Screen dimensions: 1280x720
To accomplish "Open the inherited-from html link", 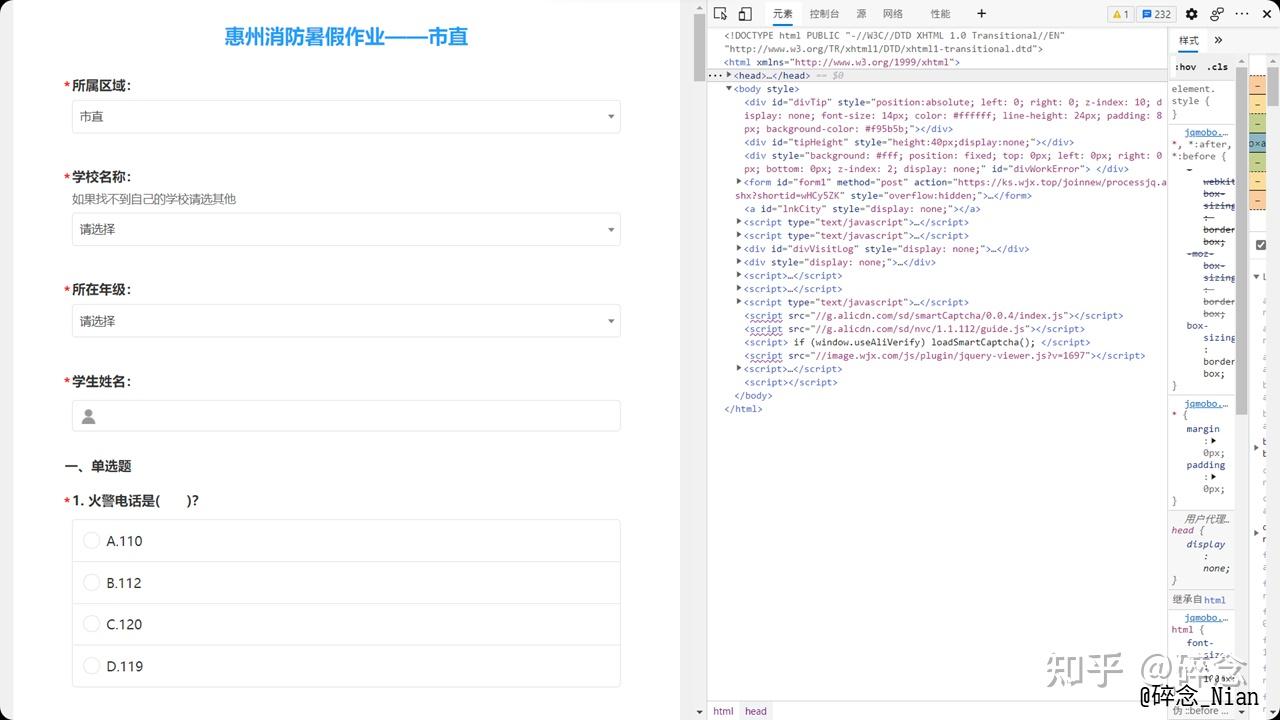I will coord(1214,600).
